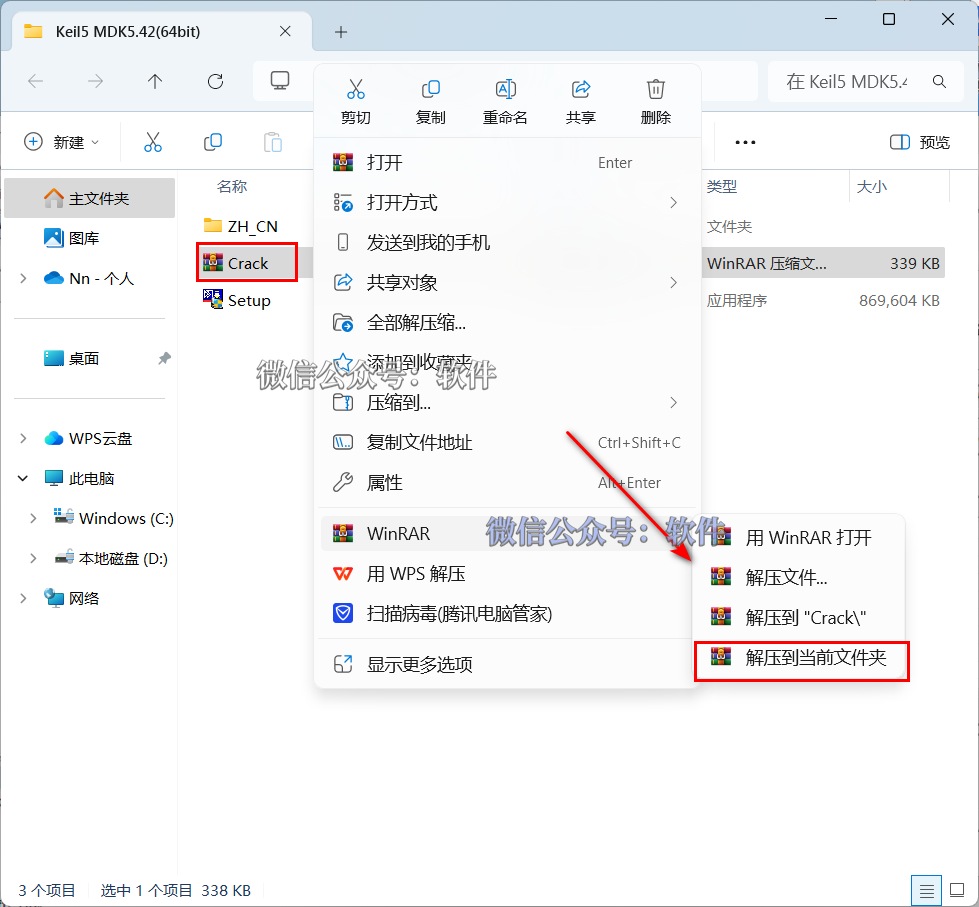Viewport: 979px width, 907px height.
Task: Click the Cut icon in context menu
Action: 356,89
